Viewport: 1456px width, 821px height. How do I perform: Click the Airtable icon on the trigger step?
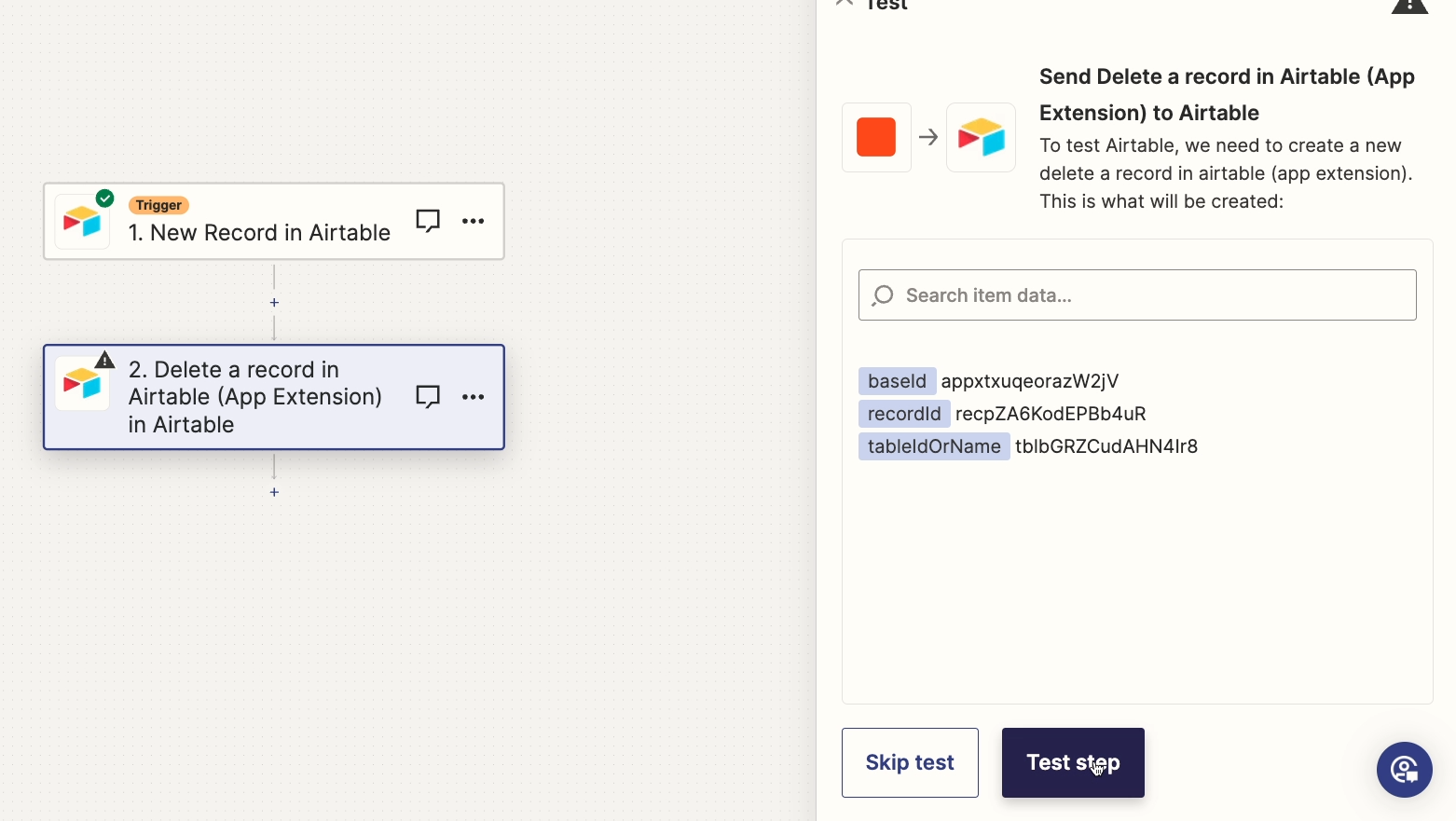point(82,222)
